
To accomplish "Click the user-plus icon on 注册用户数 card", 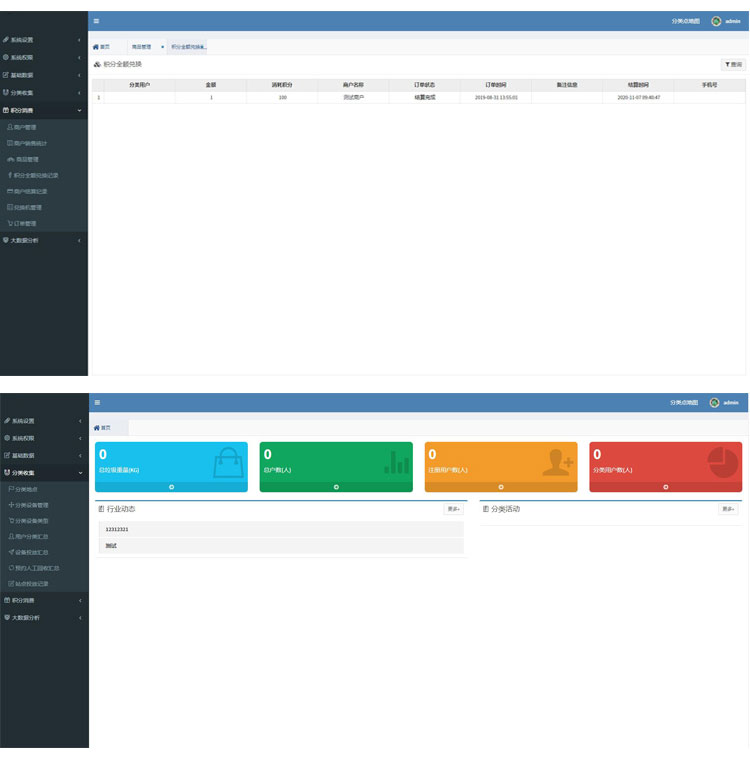I will coord(557,462).
